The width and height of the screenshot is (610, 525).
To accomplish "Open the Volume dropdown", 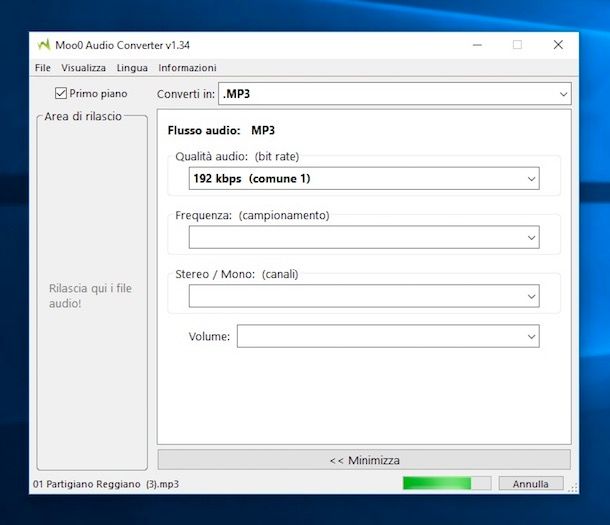I will (387, 337).
